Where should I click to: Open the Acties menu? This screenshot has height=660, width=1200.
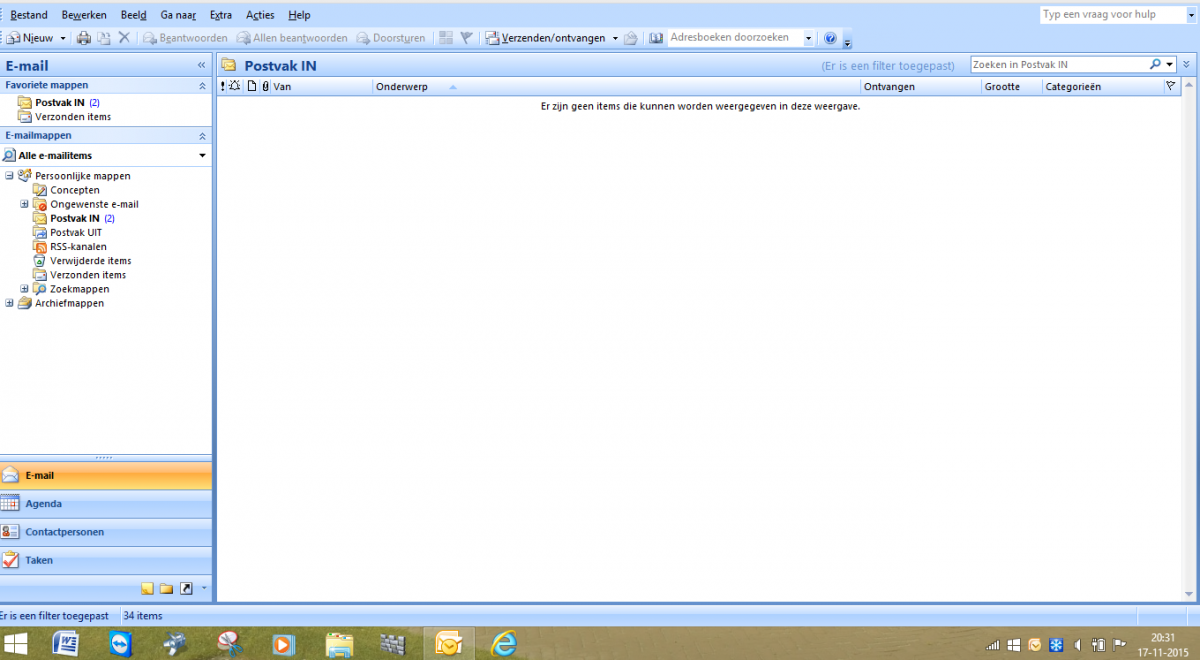pyautogui.click(x=260, y=15)
